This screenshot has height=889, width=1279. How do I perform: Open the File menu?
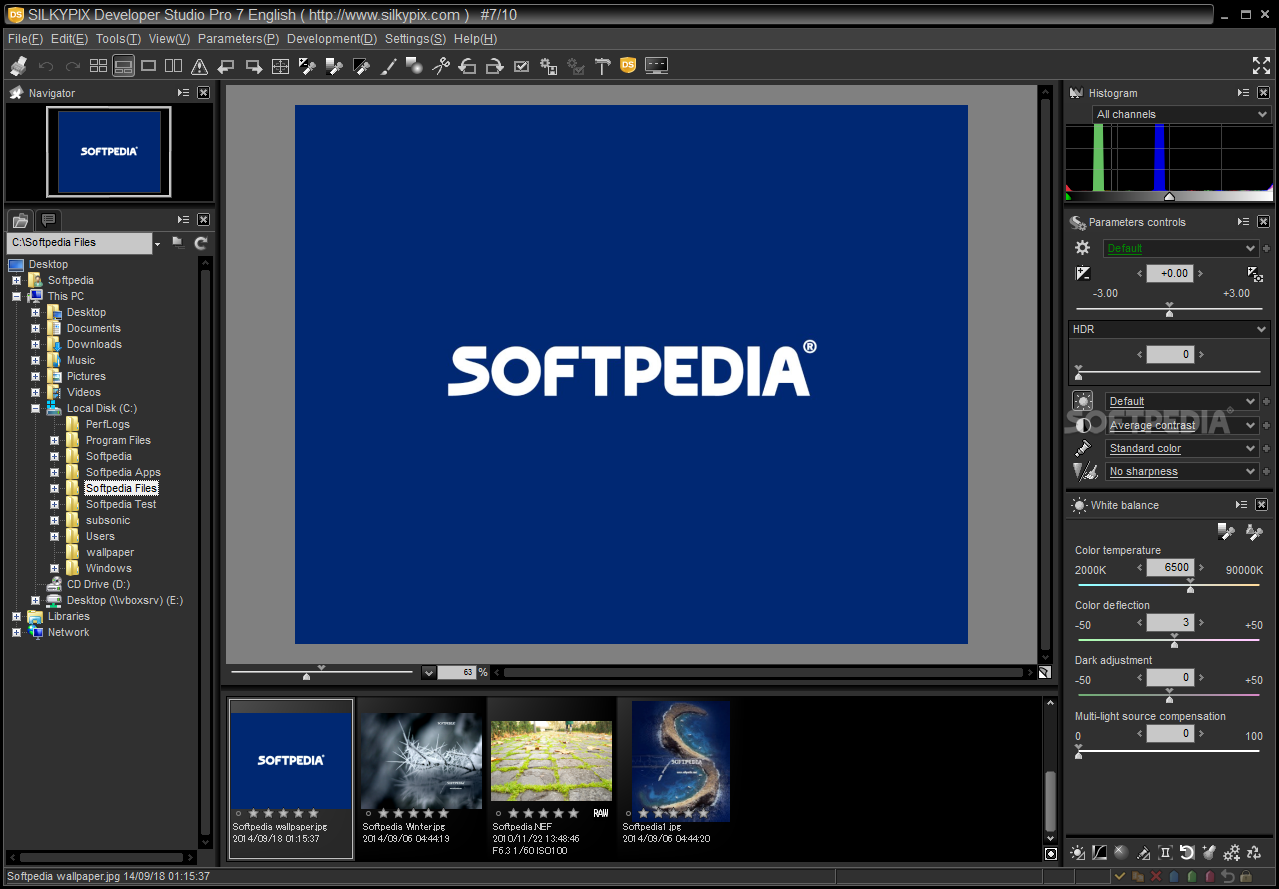(25, 39)
